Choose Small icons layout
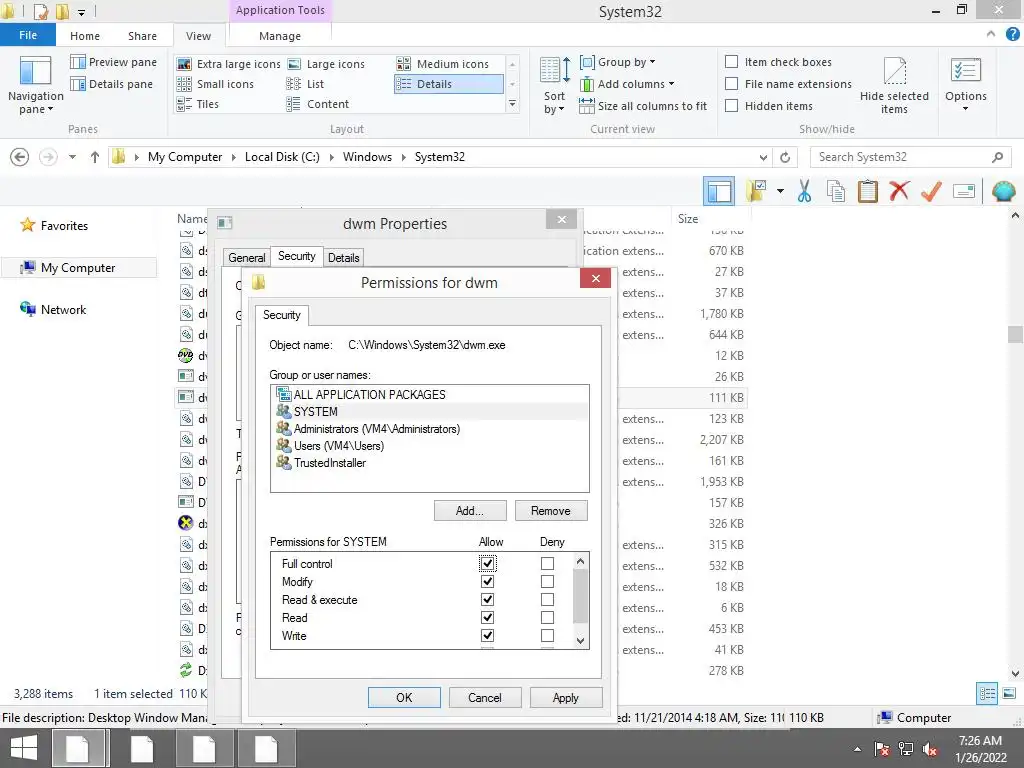 pyautogui.click(x=216, y=84)
